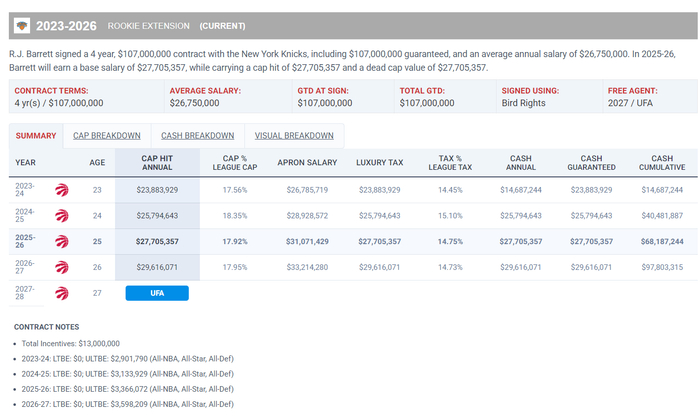Click the 14.73% tax percentage cell
700x419 pixels.
click(x=450, y=267)
